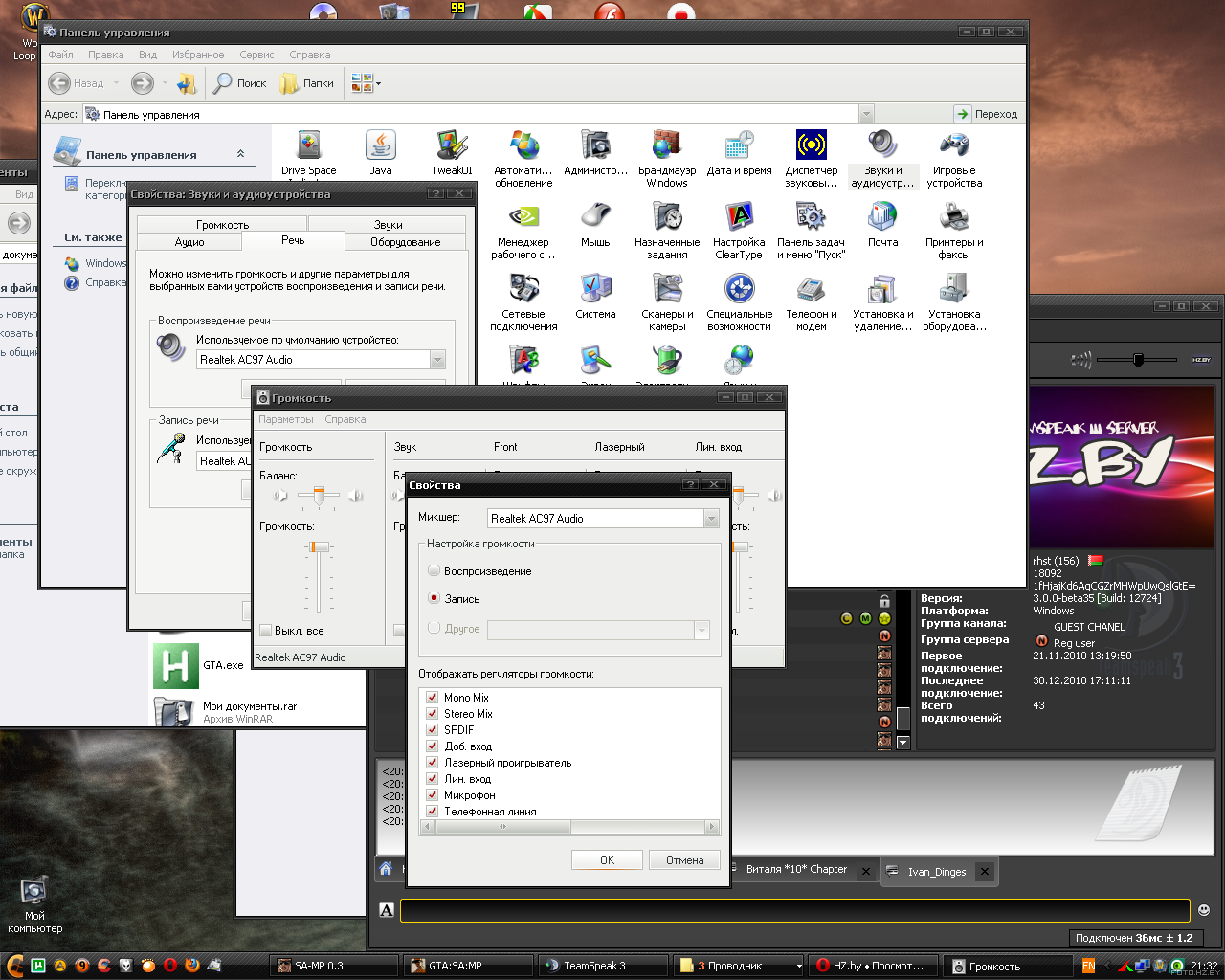Click the smiley emoticon icon in TeamSpeak chat
Viewport: 1225px width, 980px height.
1204,910
